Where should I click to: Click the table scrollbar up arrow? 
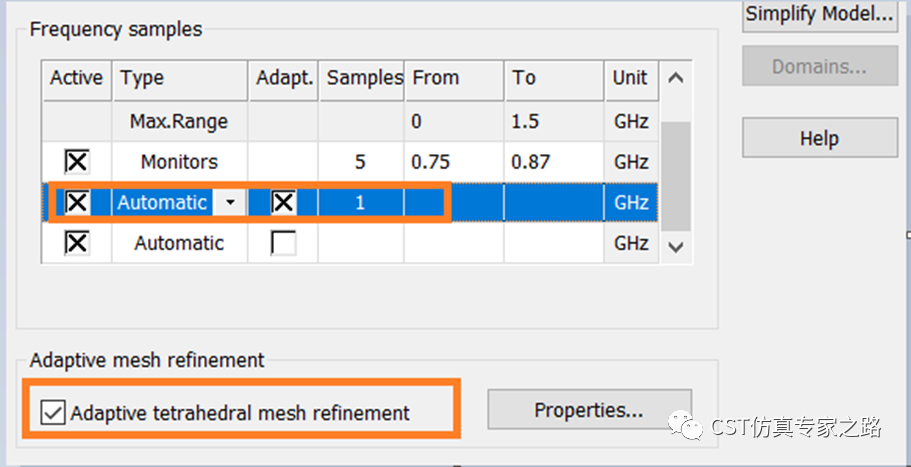coord(675,78)
